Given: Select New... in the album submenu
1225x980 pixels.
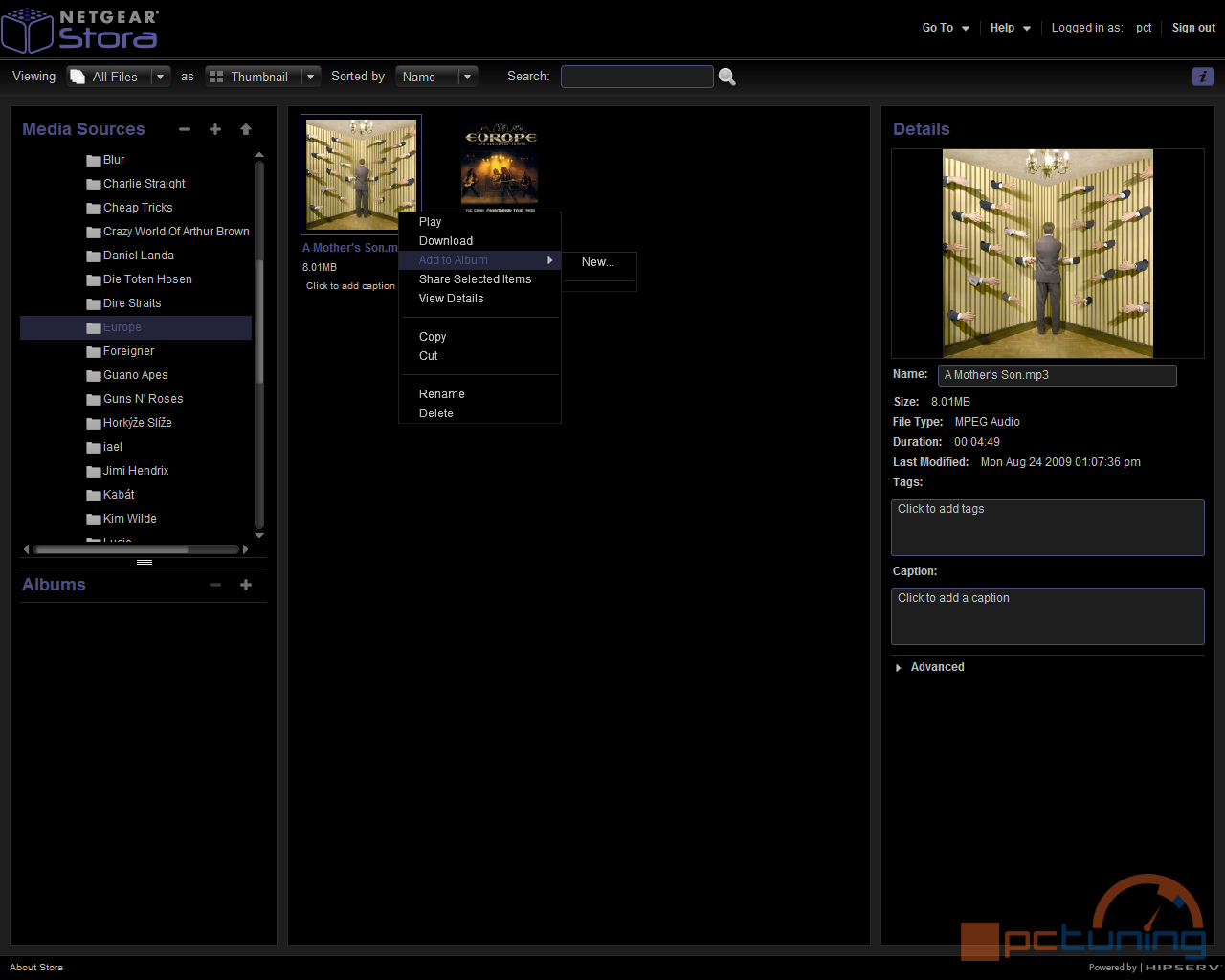Looking at the screenshot, I should coord(599,262).
